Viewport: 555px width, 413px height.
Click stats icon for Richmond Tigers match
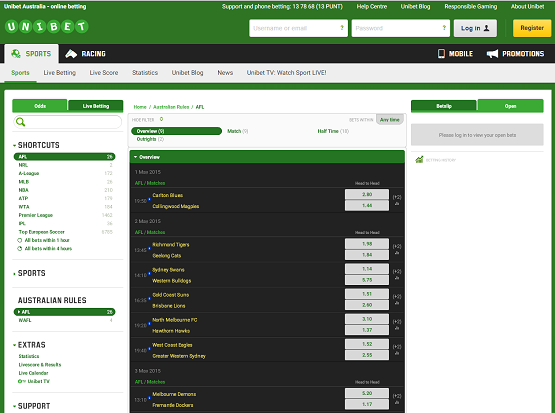[397, 253]
